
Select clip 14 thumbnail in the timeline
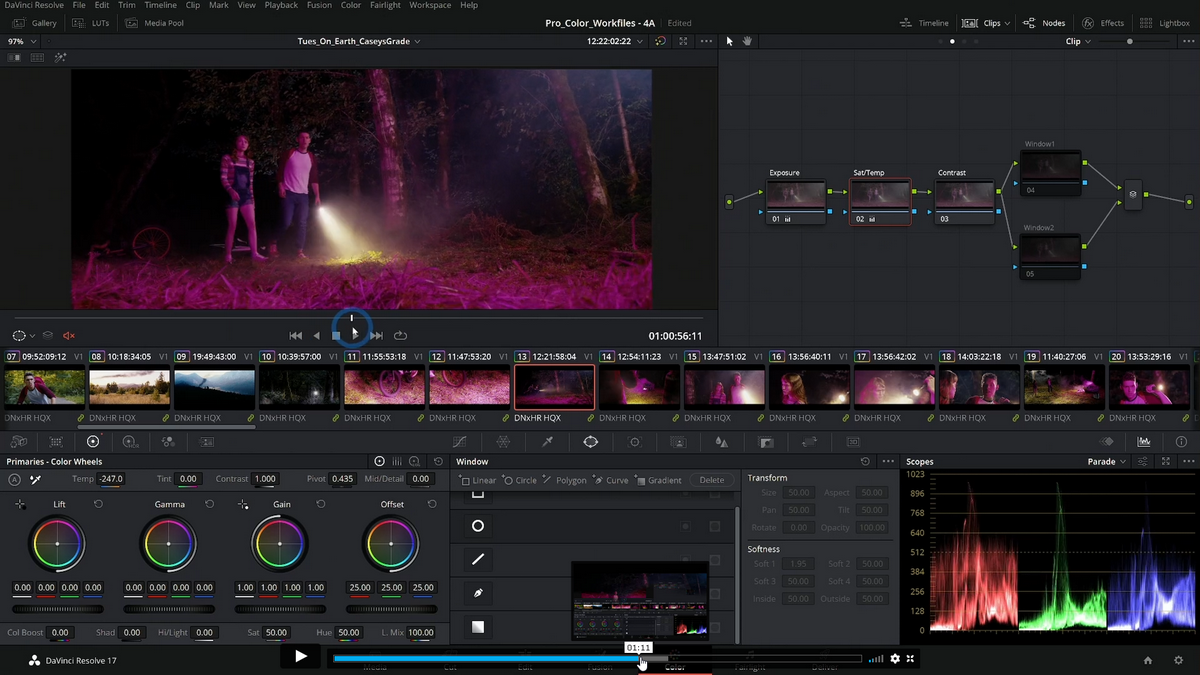[x=639, y=386]
